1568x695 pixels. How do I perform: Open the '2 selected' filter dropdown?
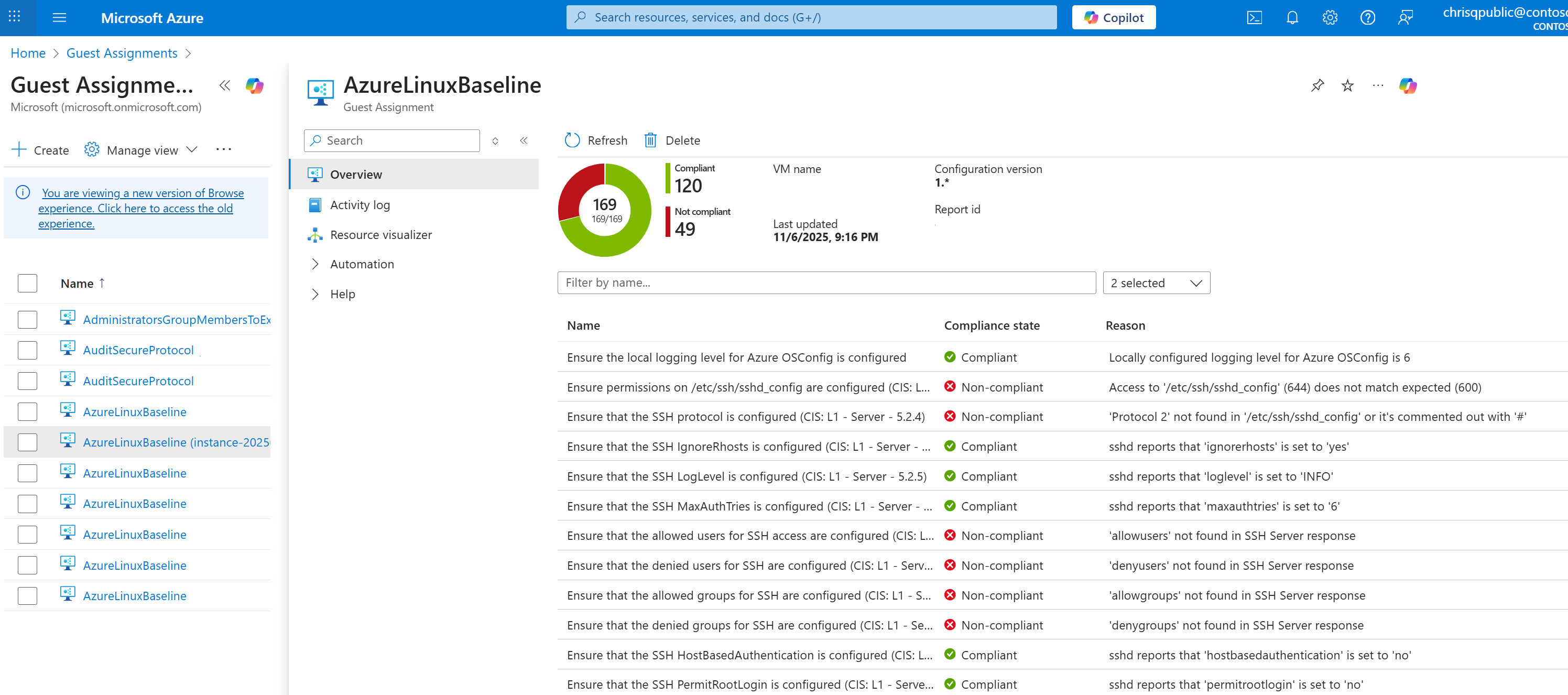pyautogui.click(x=1156, y=283)
